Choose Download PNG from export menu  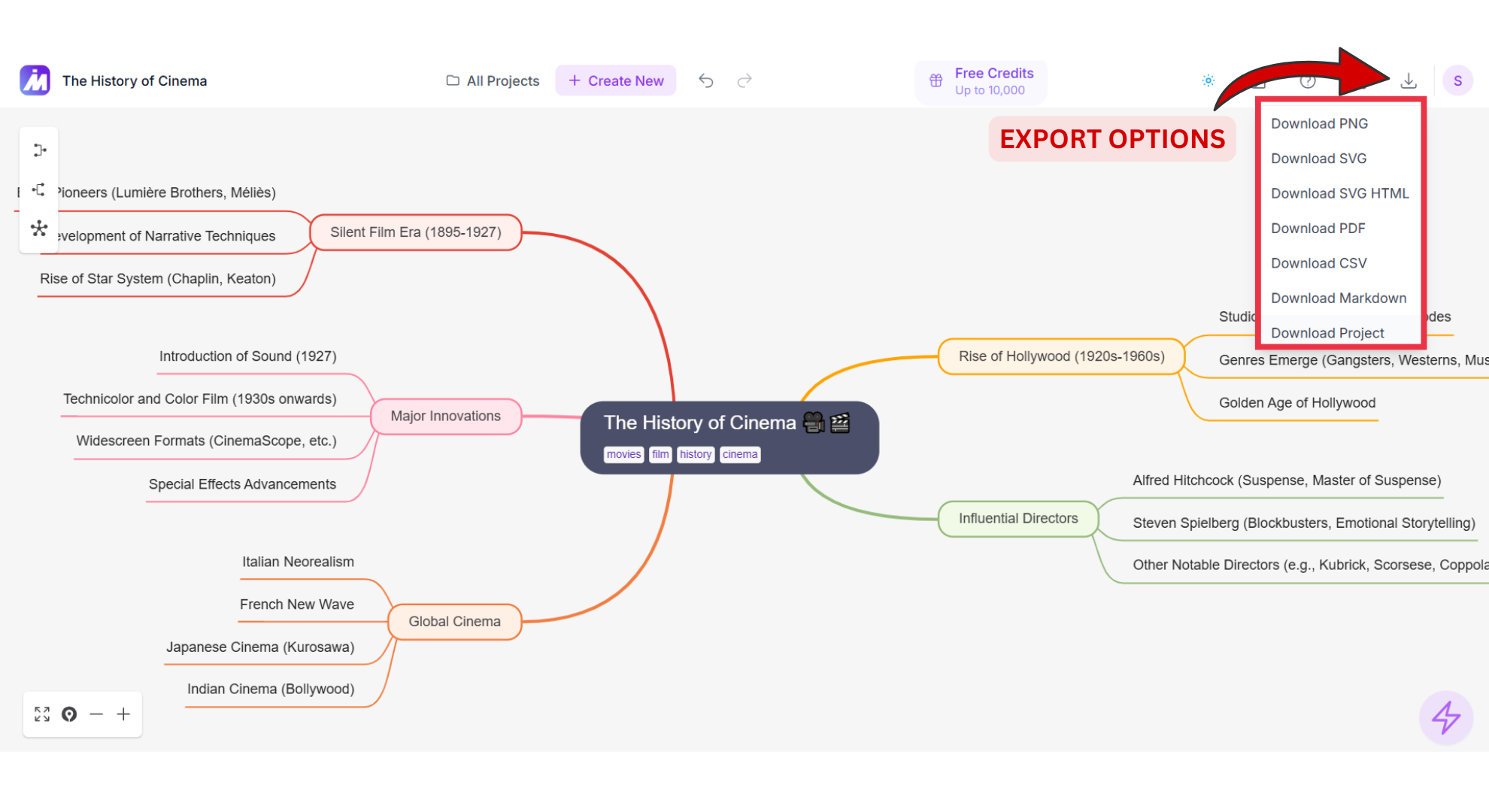pos(1319,123)
